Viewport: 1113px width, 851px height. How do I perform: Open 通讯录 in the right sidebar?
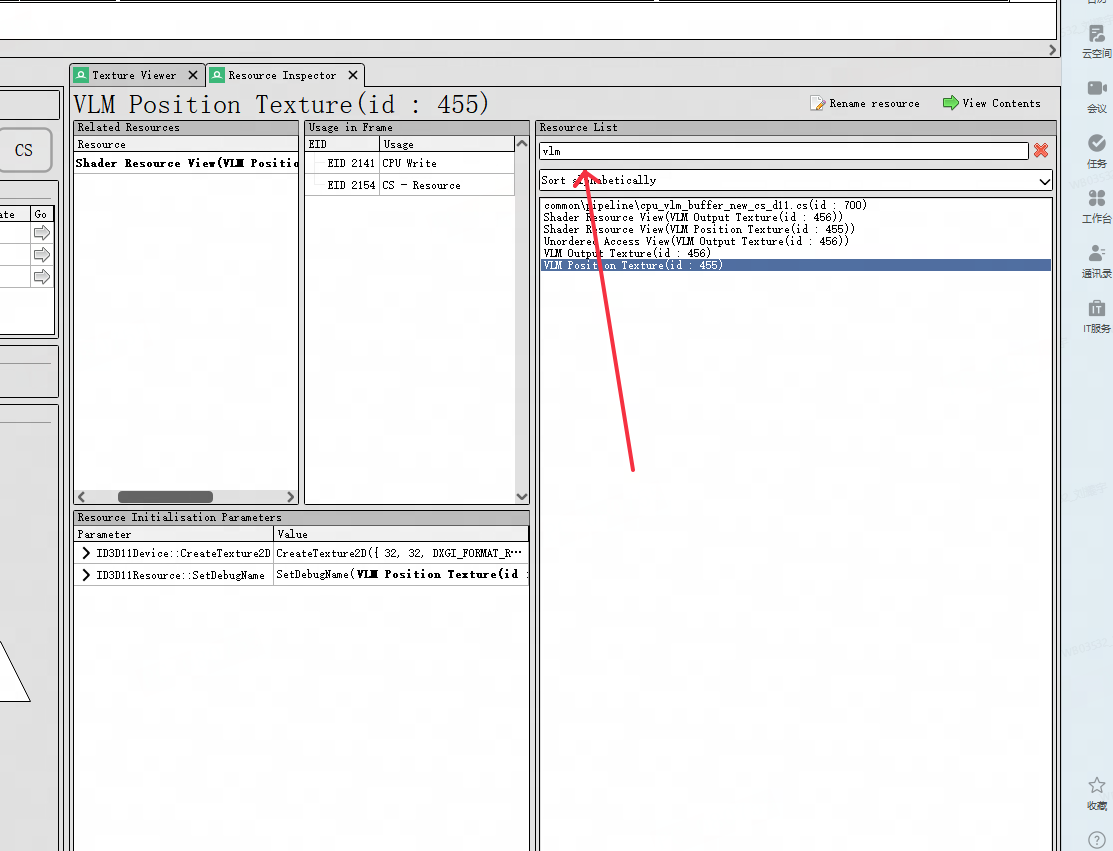pyautogui.click(x=1096, y=261)
